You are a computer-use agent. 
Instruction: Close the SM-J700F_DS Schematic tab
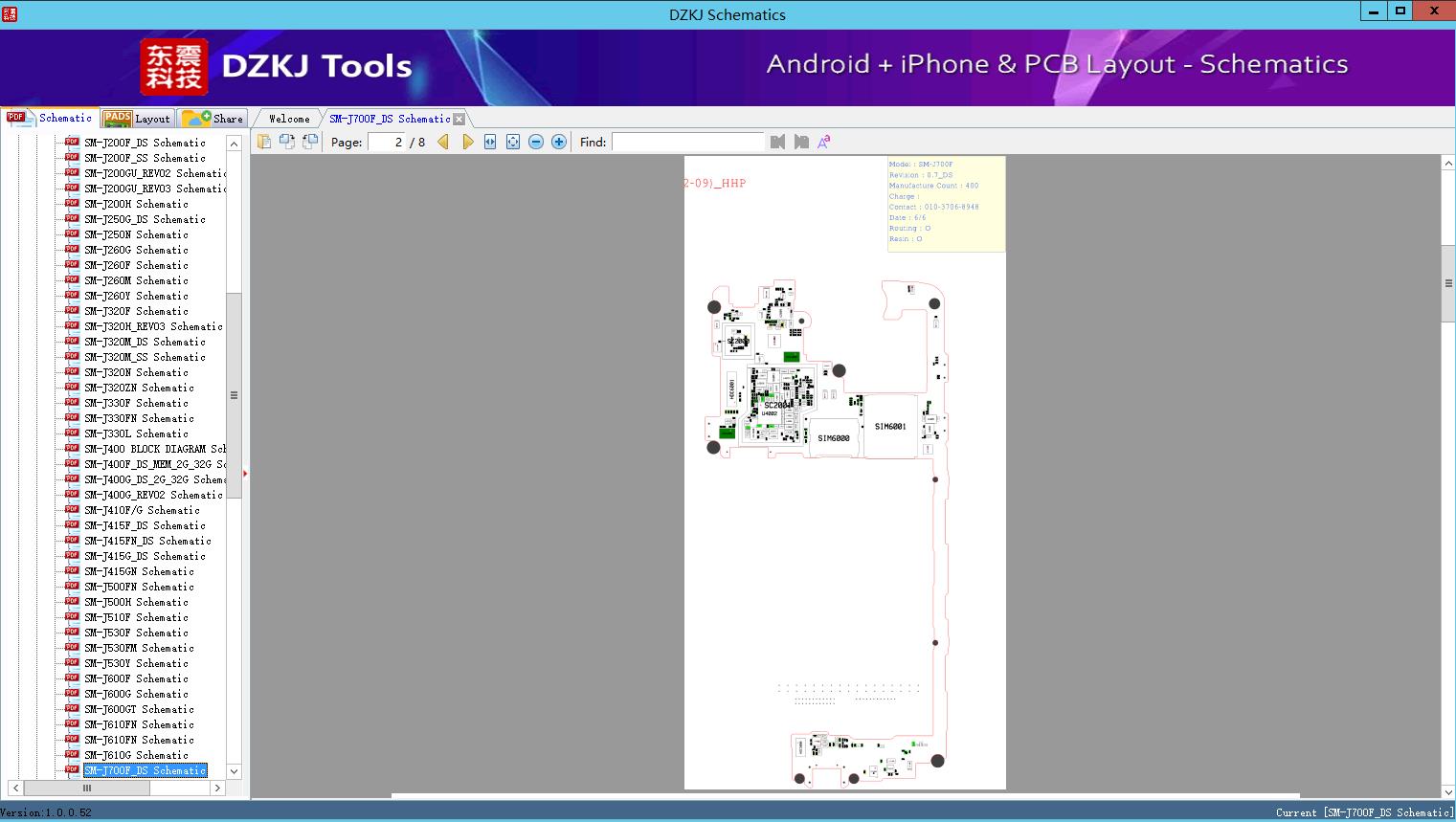pos(459,119)
